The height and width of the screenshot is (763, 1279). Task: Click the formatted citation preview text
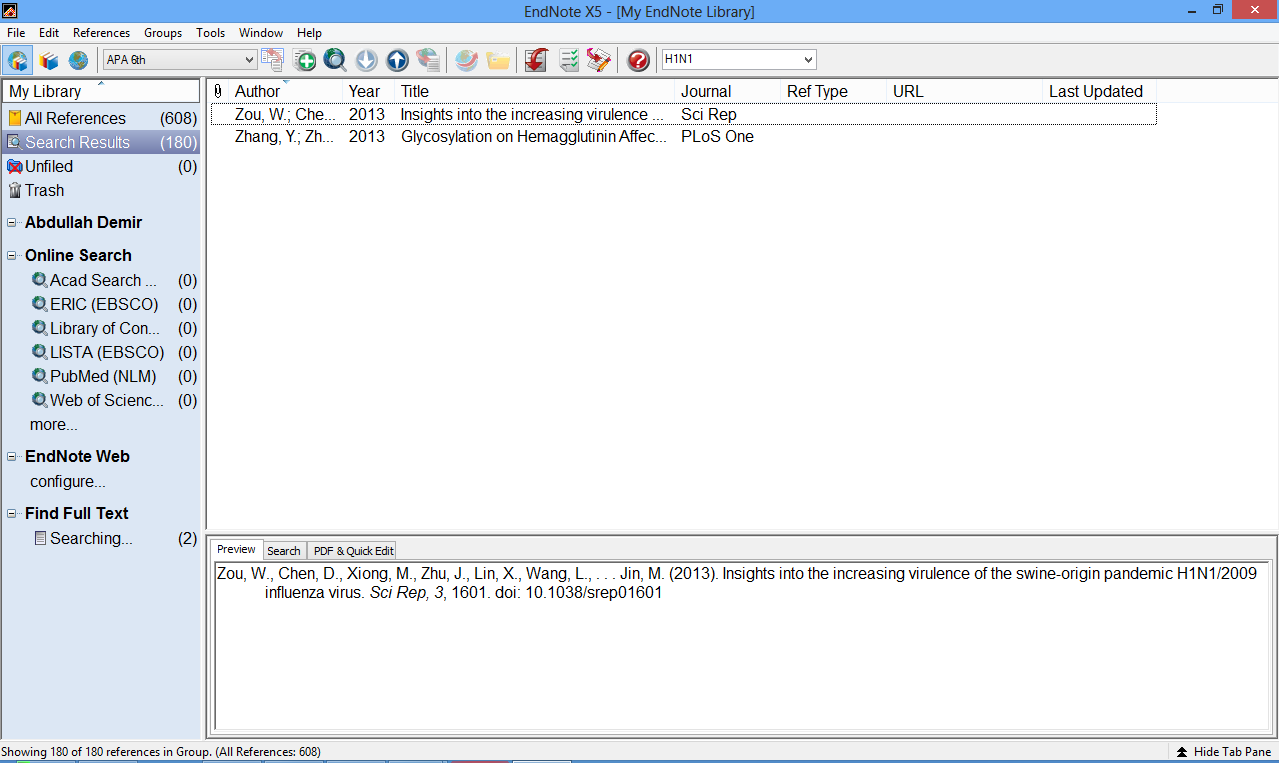coord(737,583)
